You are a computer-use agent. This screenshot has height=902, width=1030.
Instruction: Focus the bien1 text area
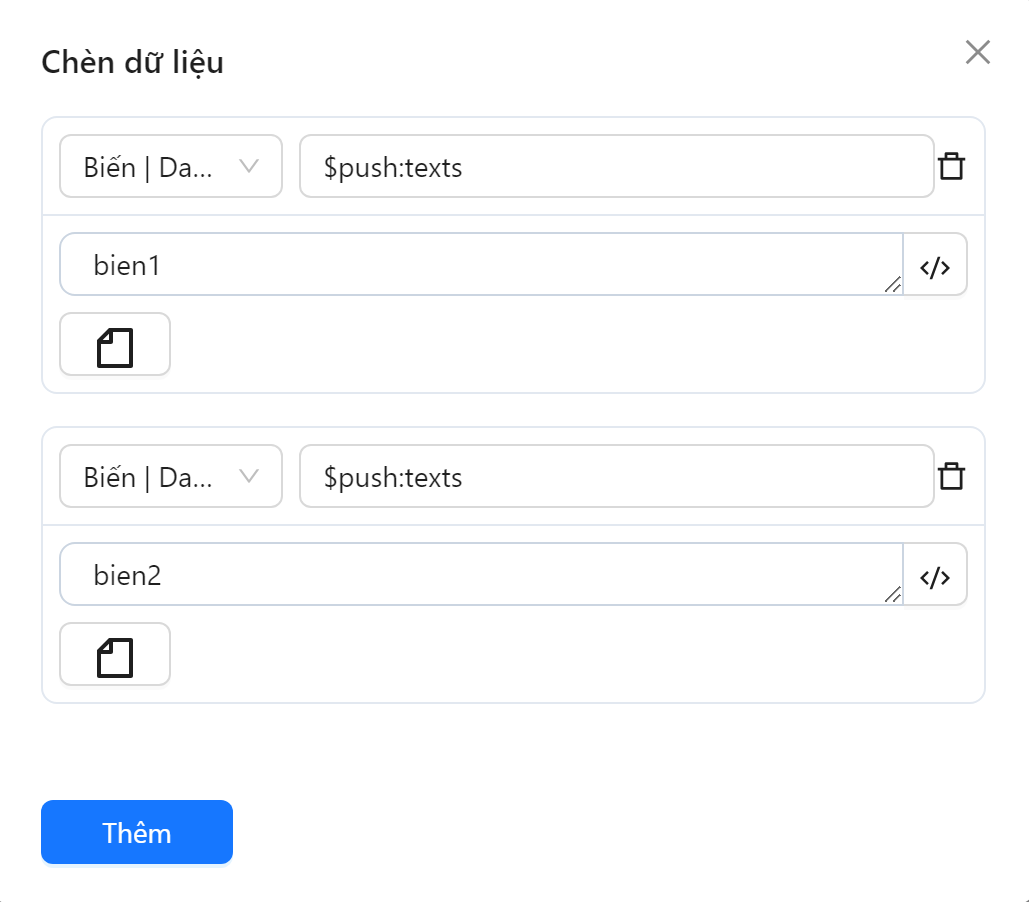tap(480, 264)
